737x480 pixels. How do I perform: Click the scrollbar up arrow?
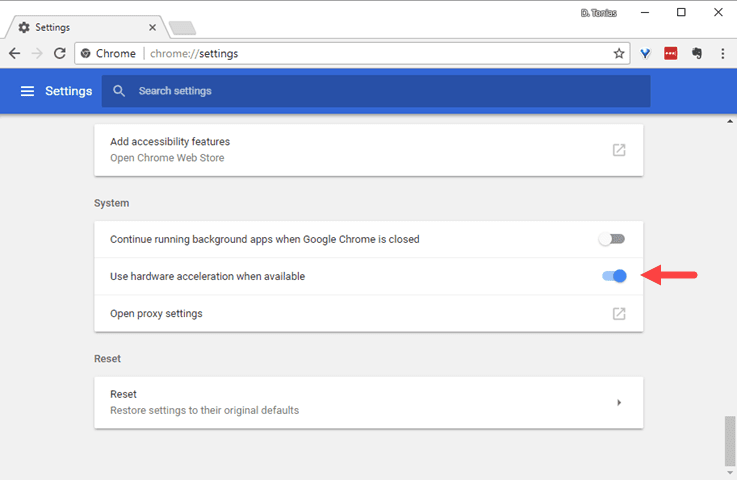pos(729,121)
